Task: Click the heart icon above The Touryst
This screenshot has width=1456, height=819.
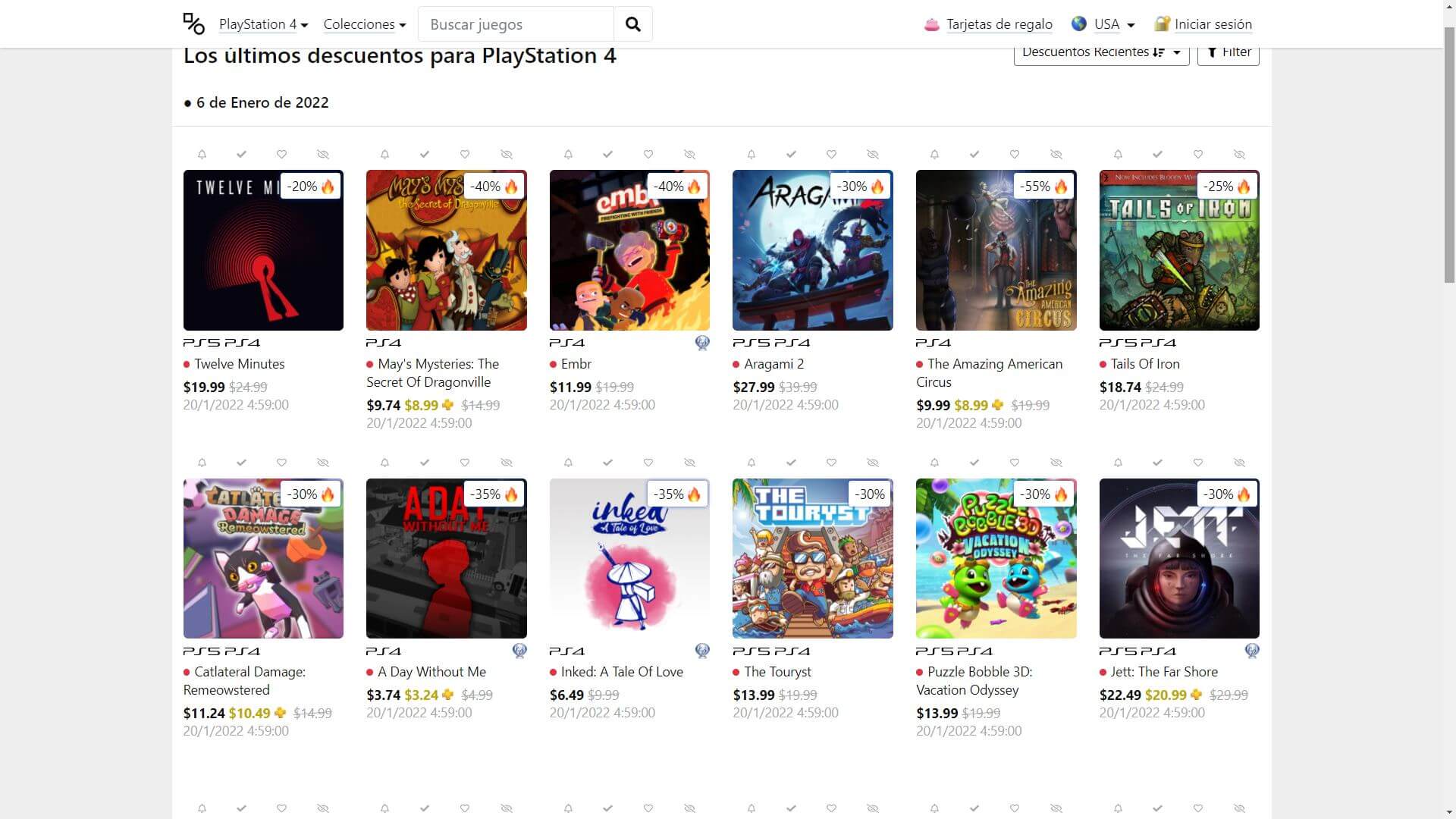Action: click(x=831, y=463)
